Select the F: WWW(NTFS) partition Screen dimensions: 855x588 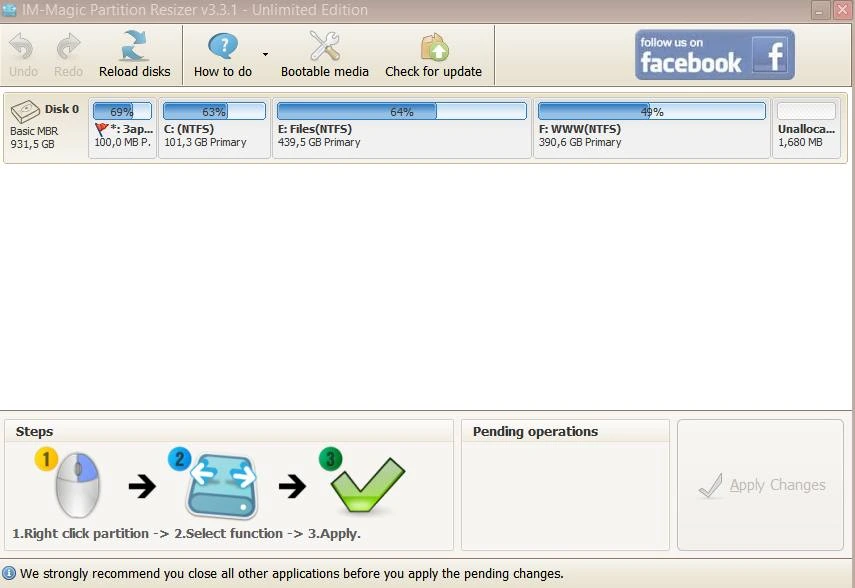[x=652, y=129]
